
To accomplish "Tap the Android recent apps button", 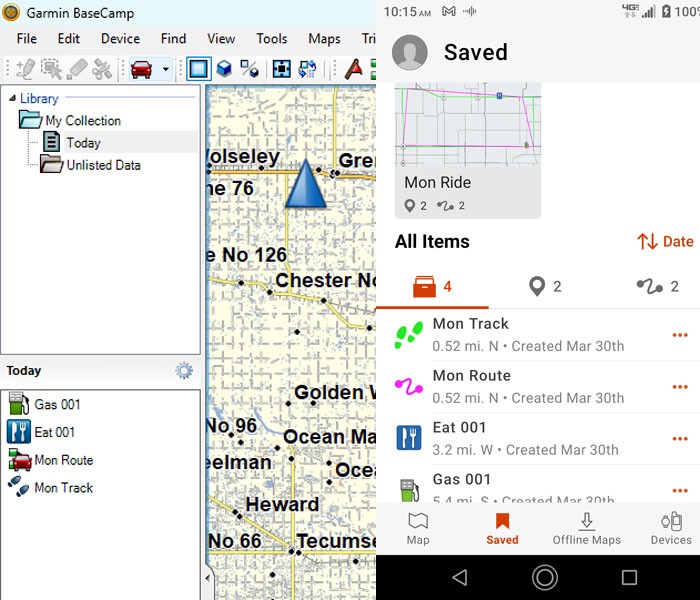I will pos(629,577).
